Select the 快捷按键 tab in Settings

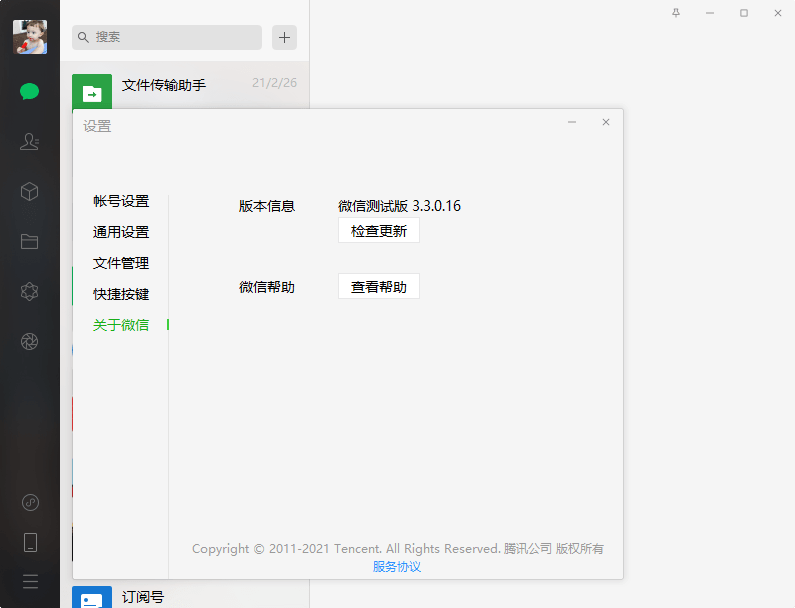(121, 294)
